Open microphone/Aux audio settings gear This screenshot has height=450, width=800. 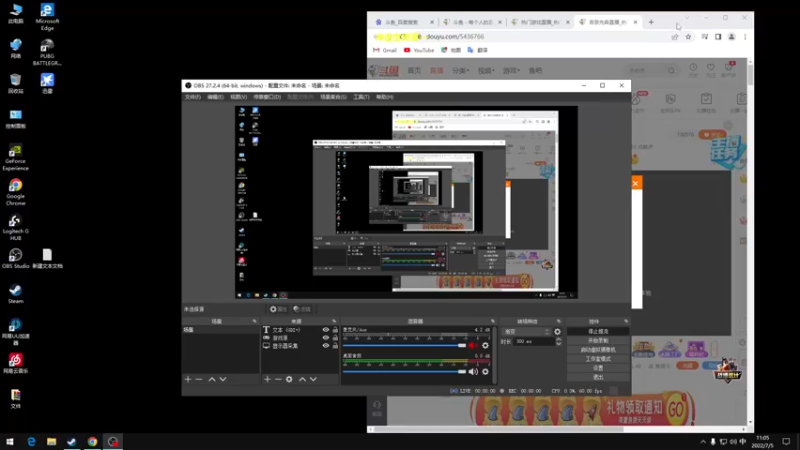point(485,345)
